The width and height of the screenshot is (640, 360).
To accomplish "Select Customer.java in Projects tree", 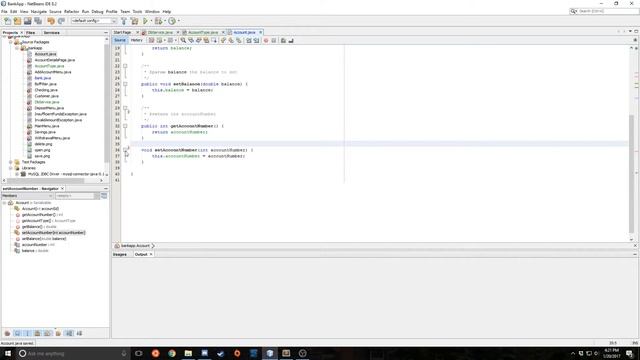I will click(x=47, y=96).
